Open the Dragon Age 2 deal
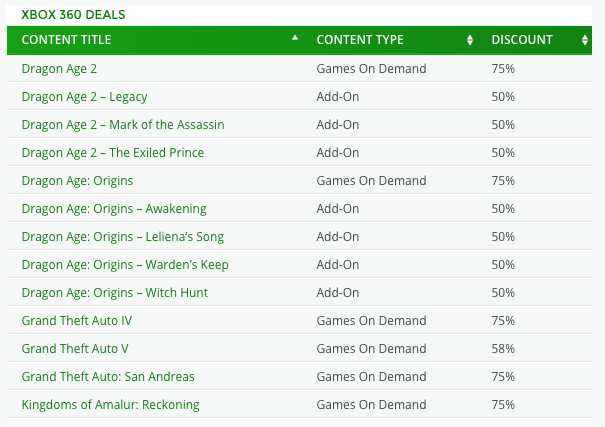Image resolution: width=605 pixels, height=427 pixels. tap(59, 69)
